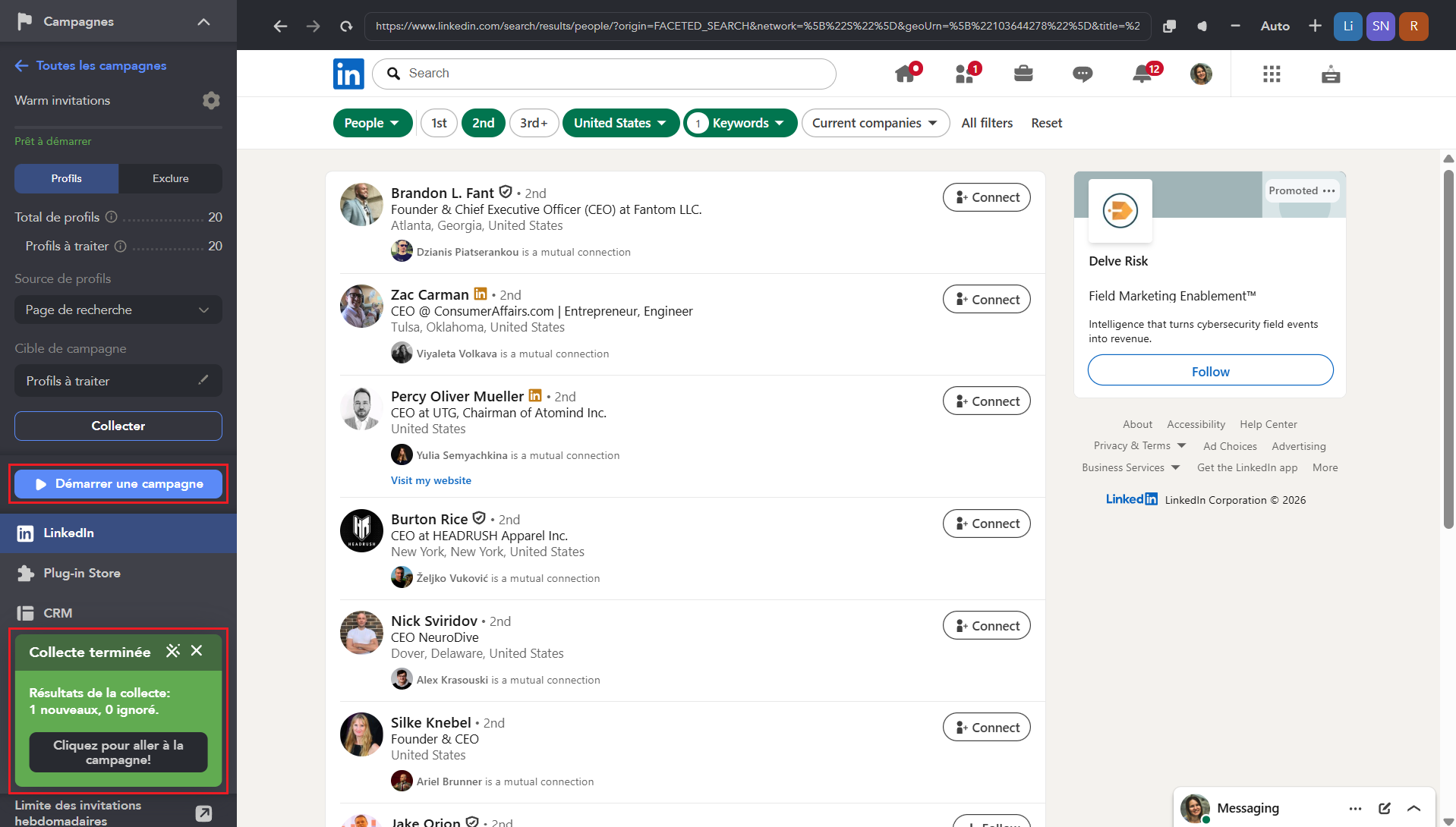Switch to the R account tab
The image size is (1456, 827).
(x=1413, y=26)
